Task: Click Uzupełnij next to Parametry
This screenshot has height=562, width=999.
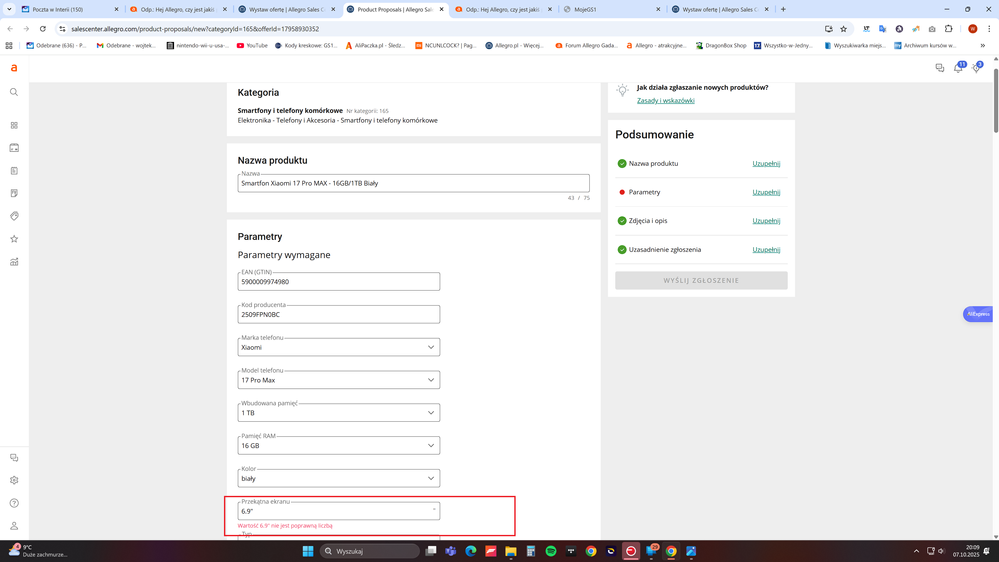Action: (766, 192)
